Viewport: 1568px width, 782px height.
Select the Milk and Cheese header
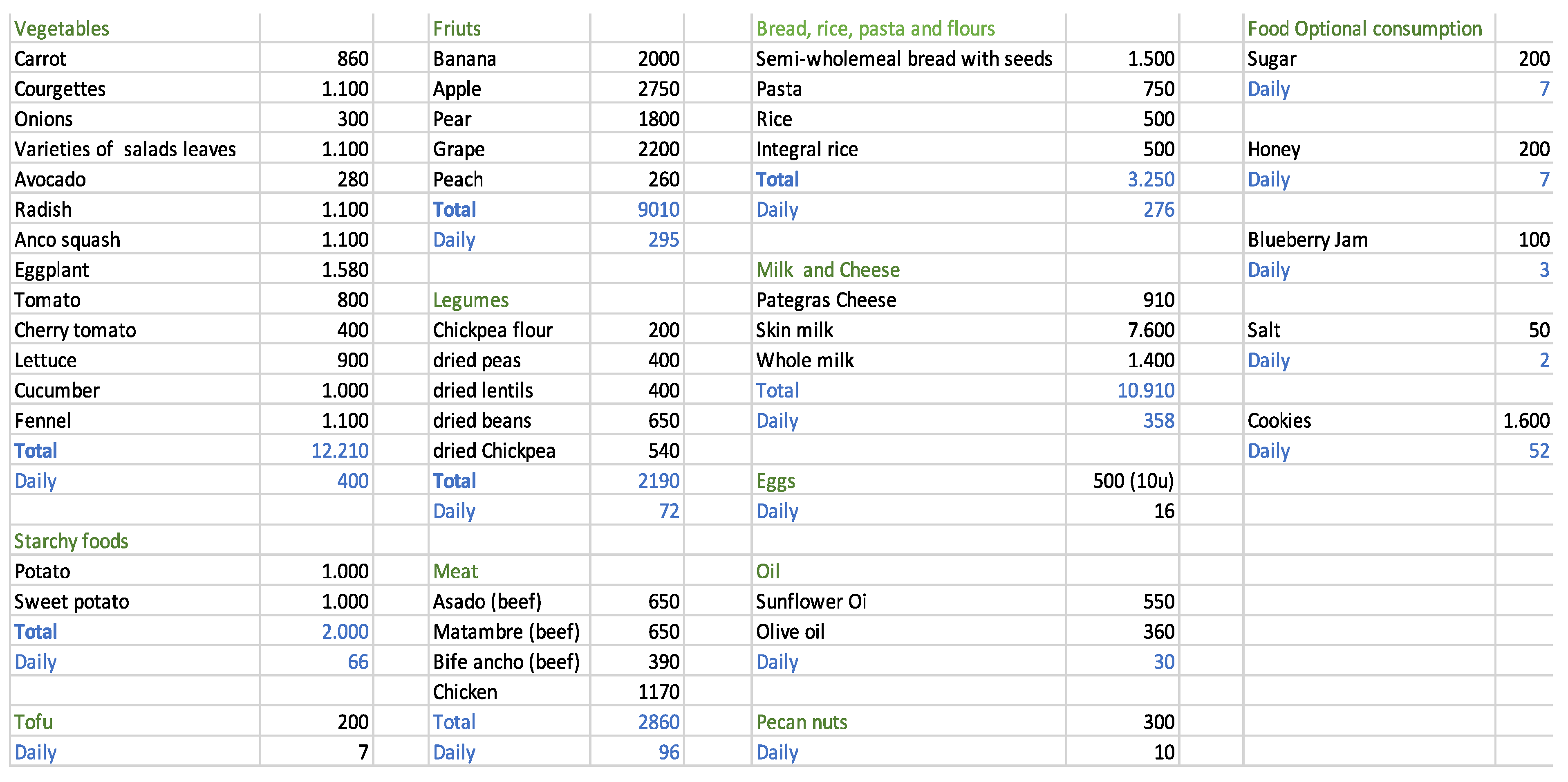[x=828, y=270]
